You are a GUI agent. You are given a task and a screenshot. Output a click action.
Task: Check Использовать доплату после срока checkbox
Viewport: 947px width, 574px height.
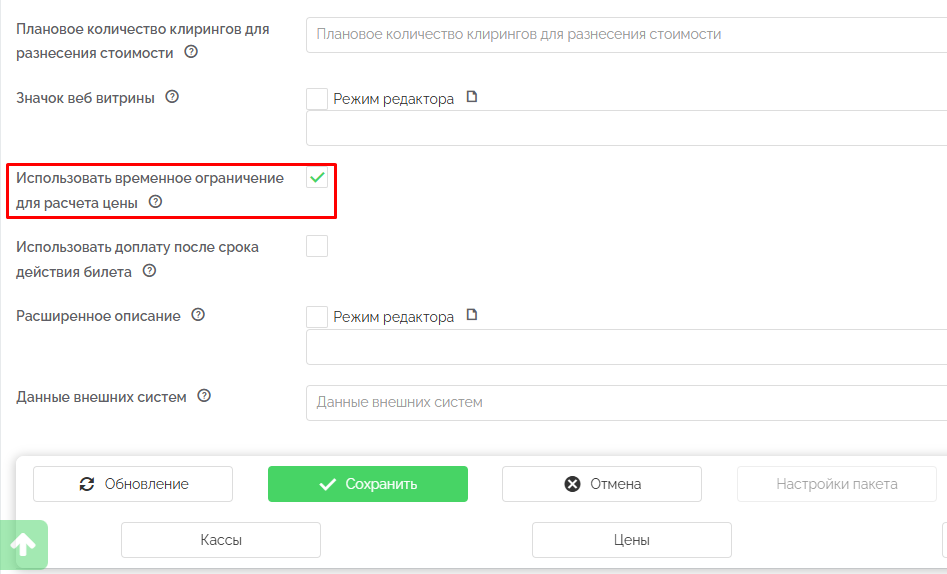coord(317,246)
